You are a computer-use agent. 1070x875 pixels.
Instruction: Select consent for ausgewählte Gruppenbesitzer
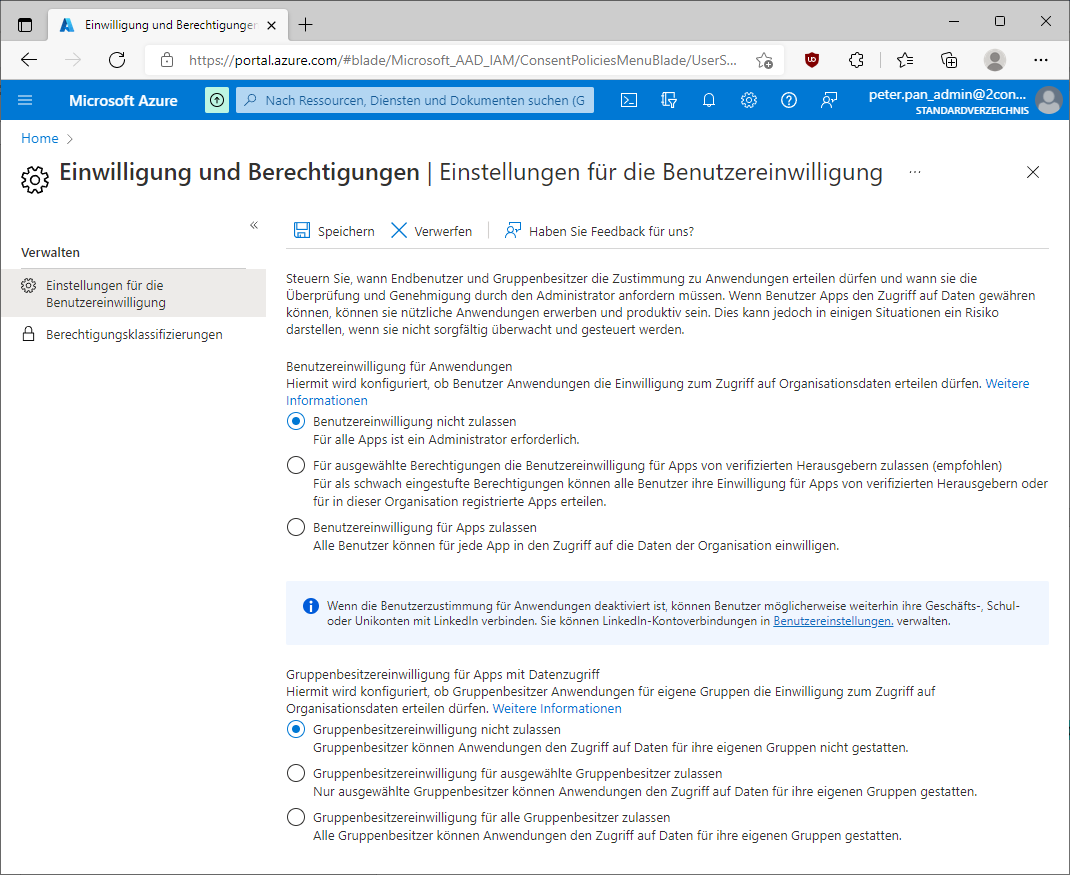(x=295, y=773)
